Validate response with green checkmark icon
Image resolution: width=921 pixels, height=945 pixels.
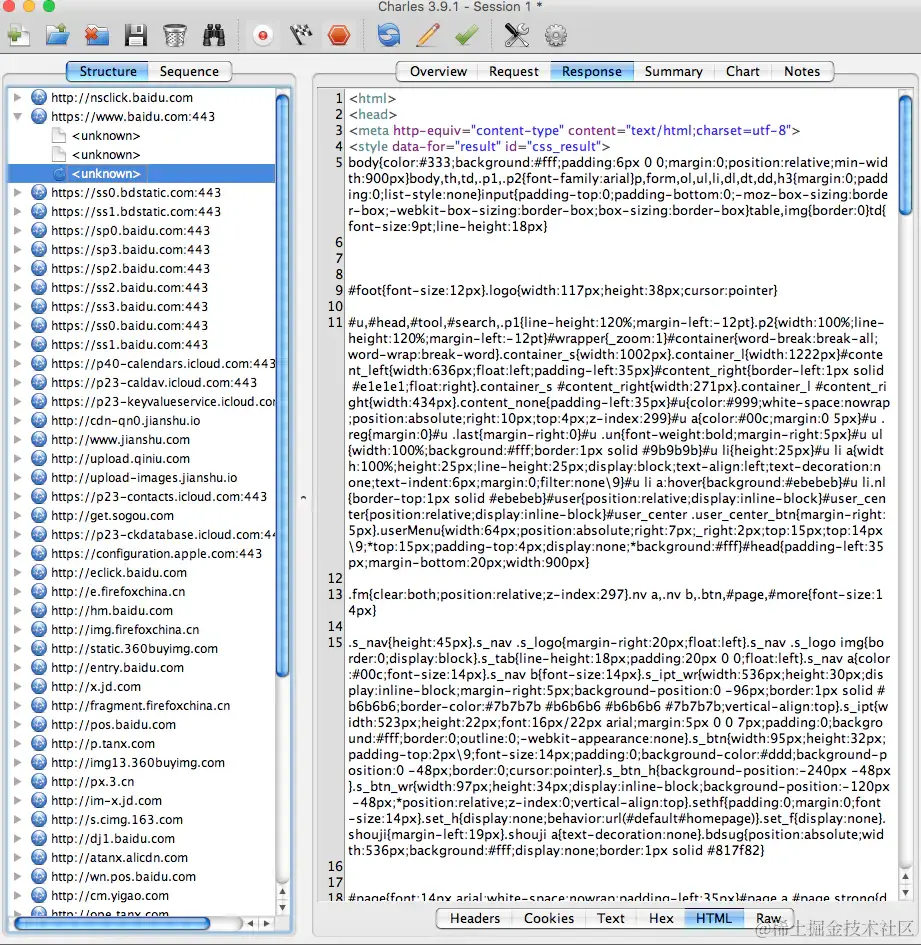tap(467, 36)
